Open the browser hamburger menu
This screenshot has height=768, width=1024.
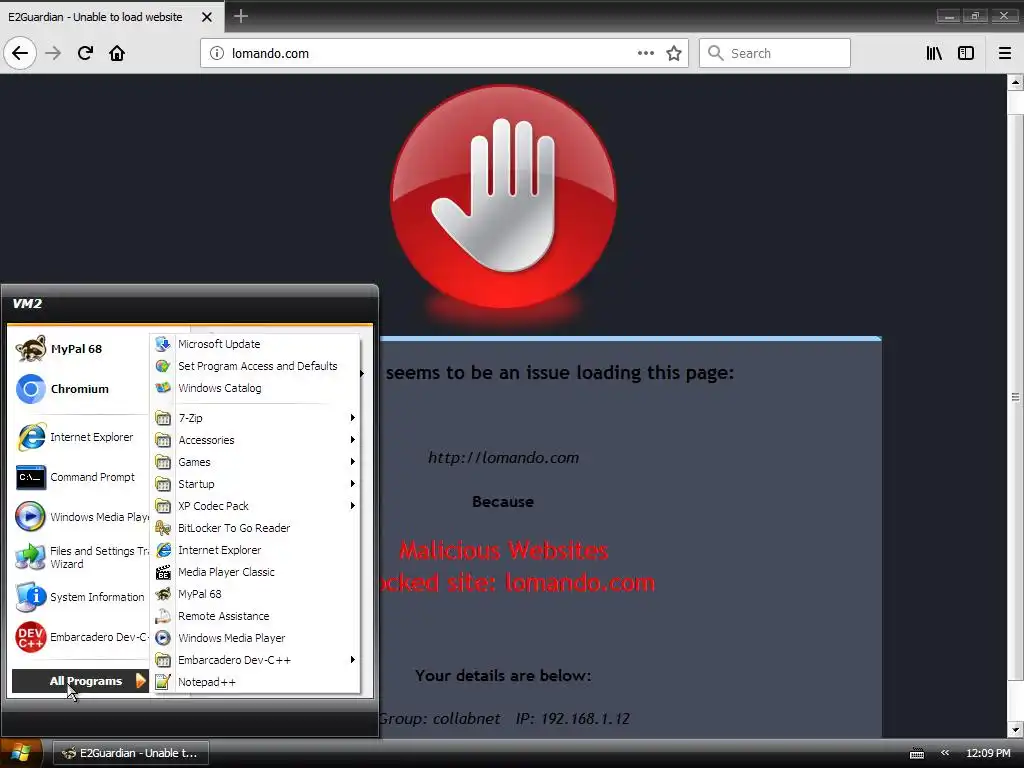click(1005, 53)
